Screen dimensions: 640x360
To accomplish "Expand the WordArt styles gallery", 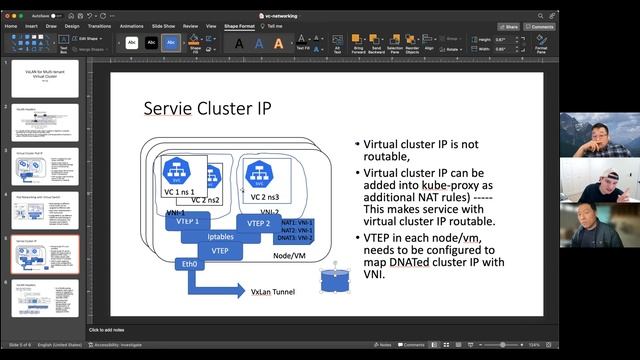I will tap(291, 43).
